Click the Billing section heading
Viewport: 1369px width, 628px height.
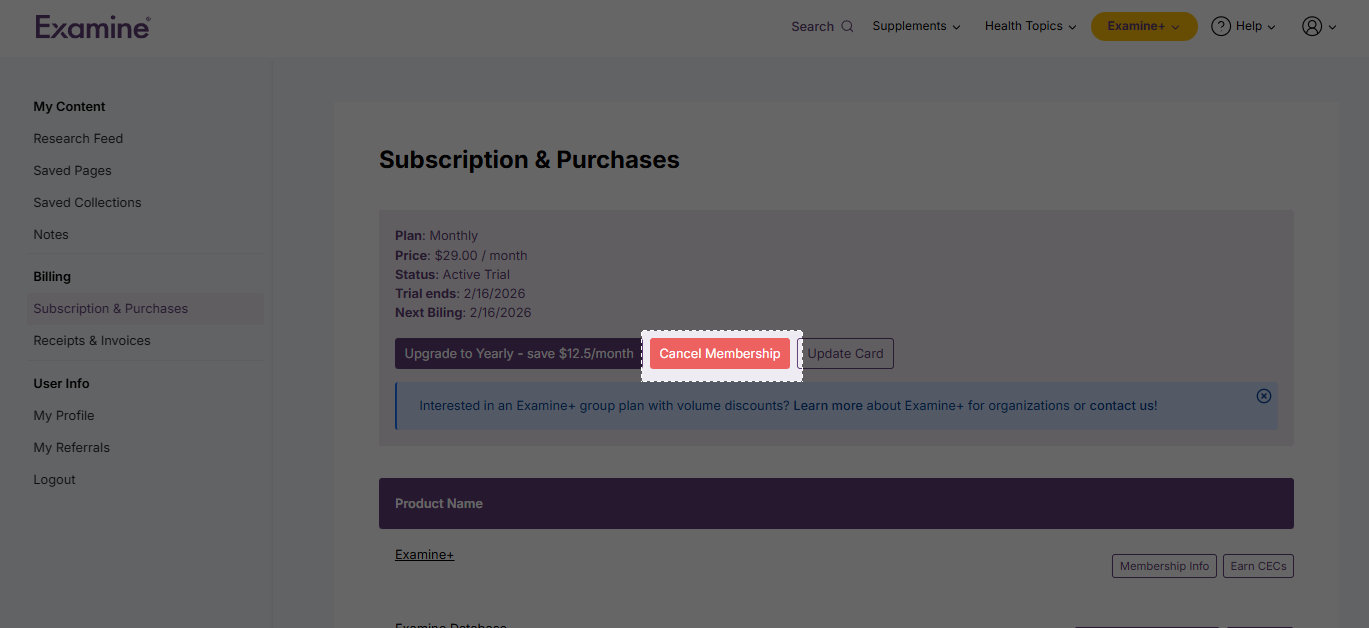pyautogui.click(x=52, y=277)
